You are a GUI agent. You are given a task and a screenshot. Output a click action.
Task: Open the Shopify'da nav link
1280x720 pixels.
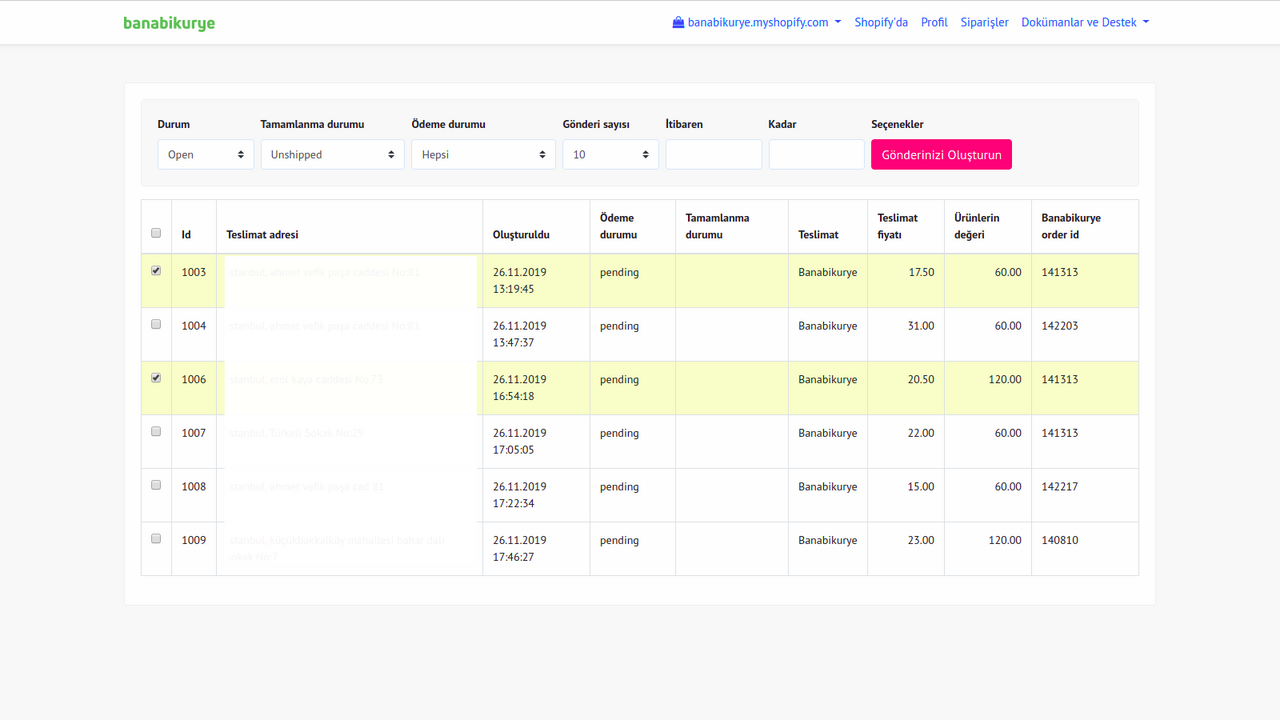[x=881, y=22]
